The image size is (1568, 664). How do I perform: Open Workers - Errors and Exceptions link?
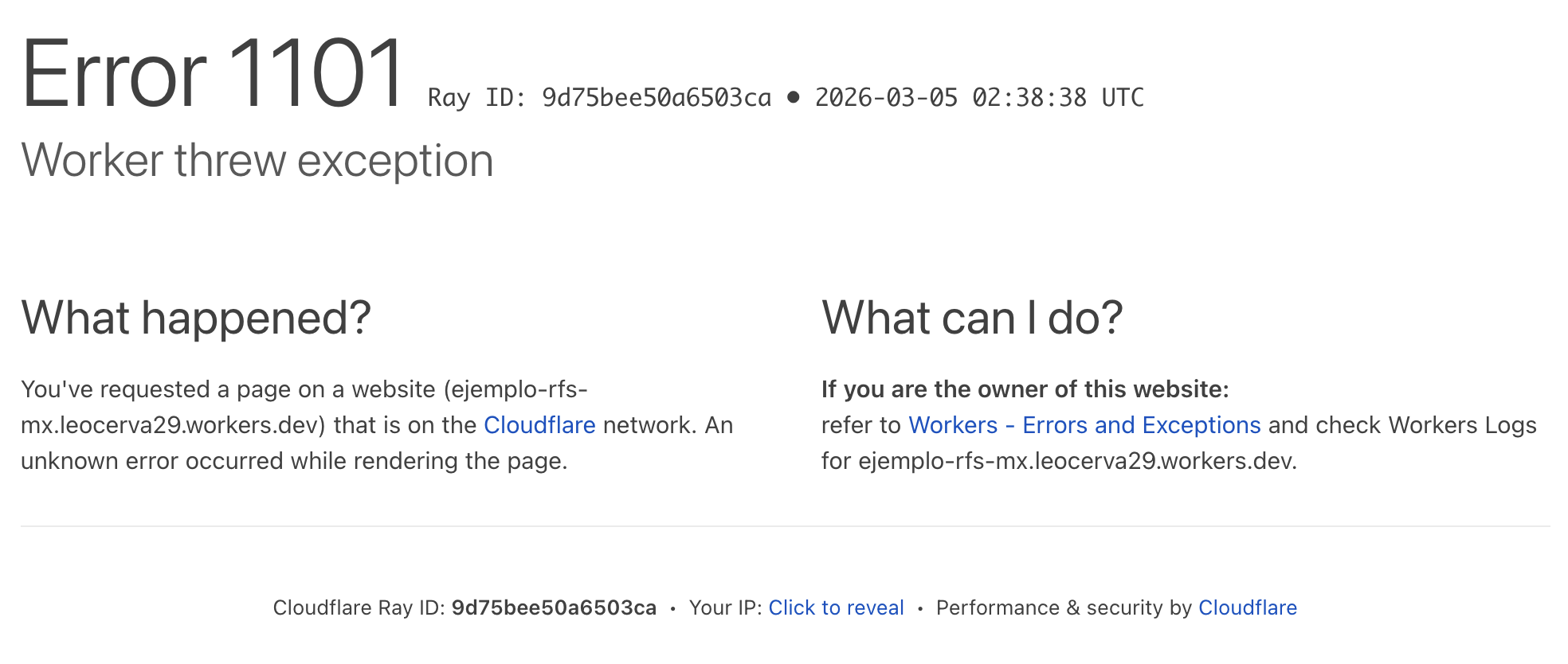[x=1084, y=425]
